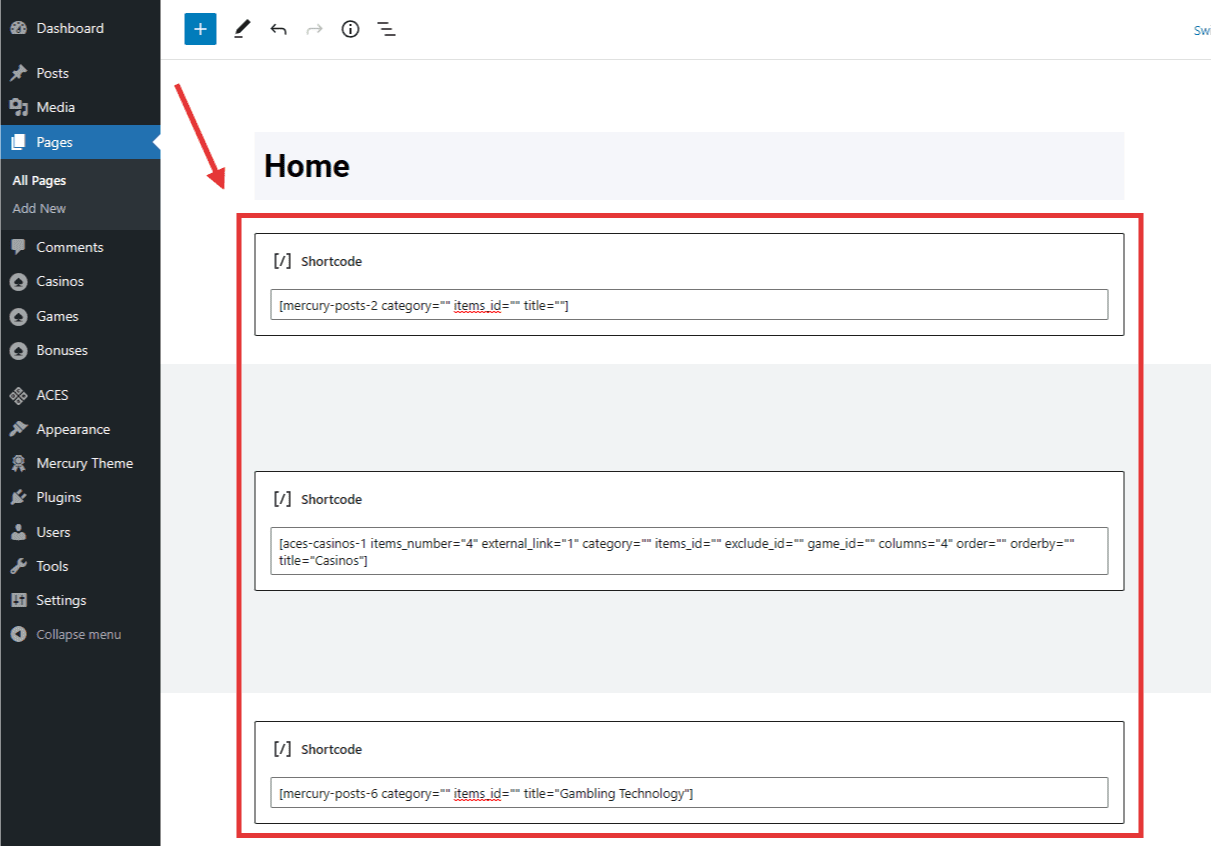The width and height of the screenshot is (1211, 846).
Task: Click the Redo arrow icon
Action: 314,29
